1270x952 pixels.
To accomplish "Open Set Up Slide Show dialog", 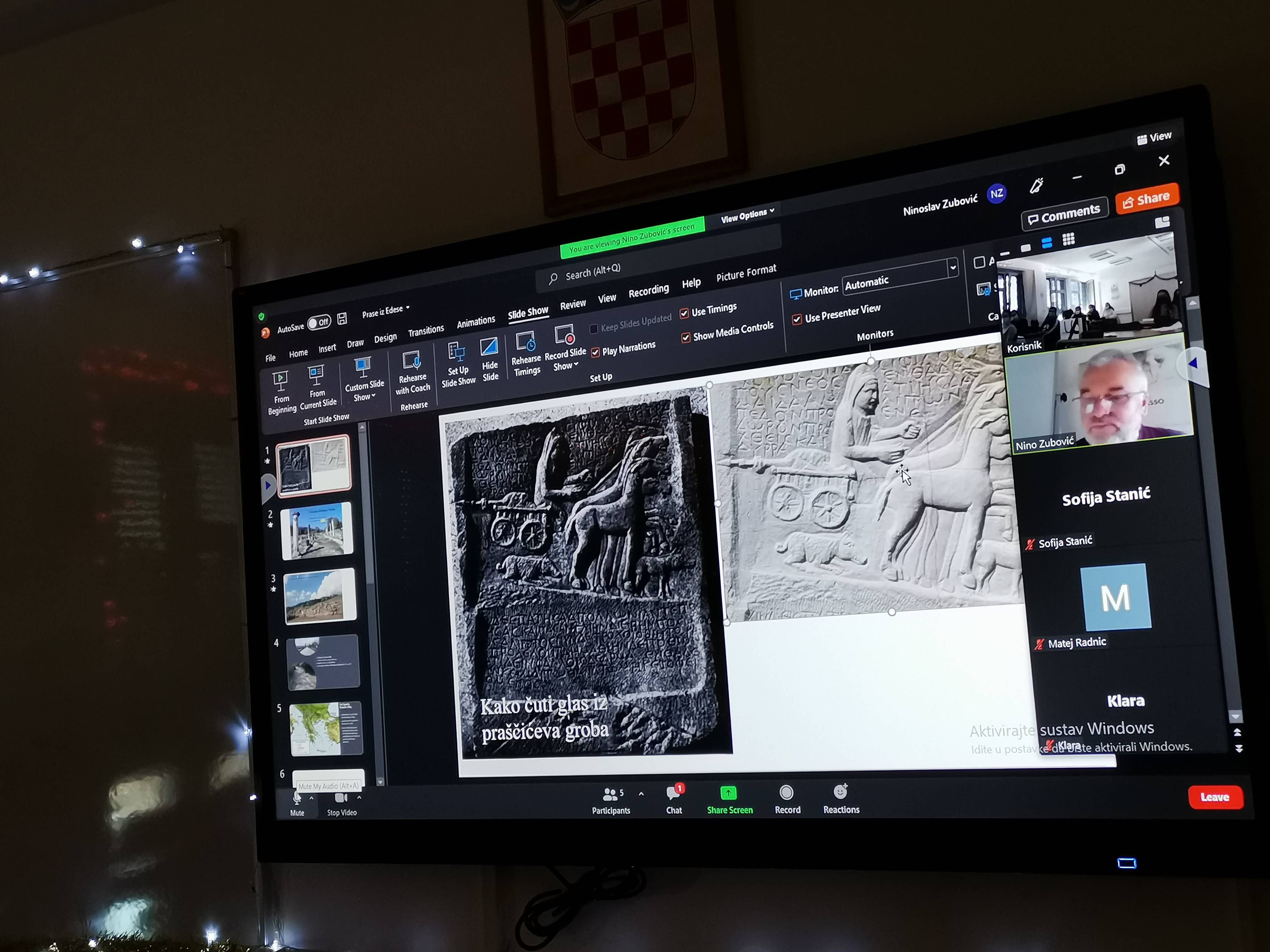I will click(x=456, y=352).
